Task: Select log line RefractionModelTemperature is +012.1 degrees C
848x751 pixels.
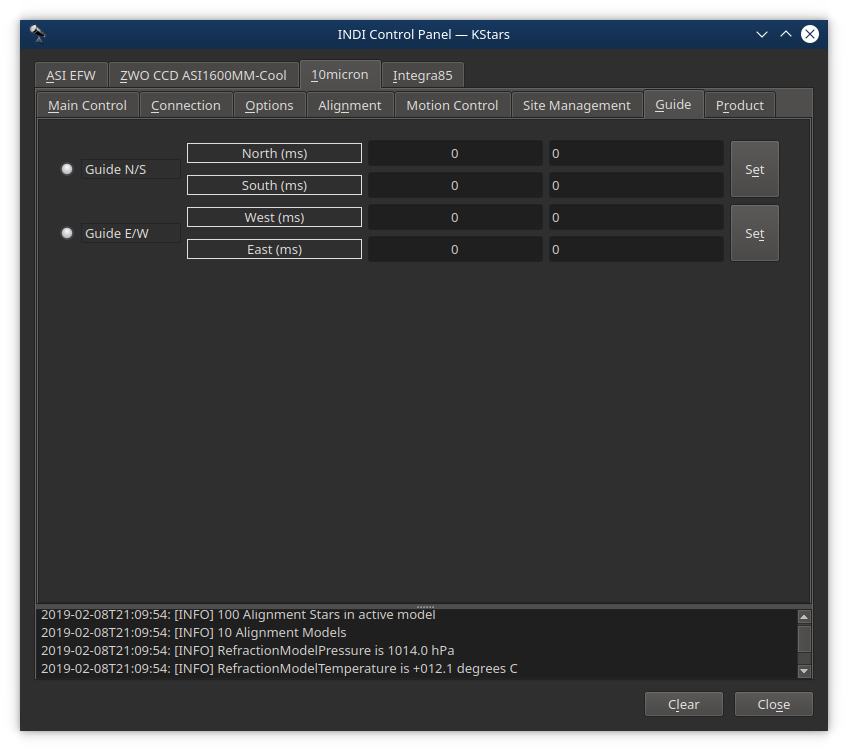Action: point(279,668)
